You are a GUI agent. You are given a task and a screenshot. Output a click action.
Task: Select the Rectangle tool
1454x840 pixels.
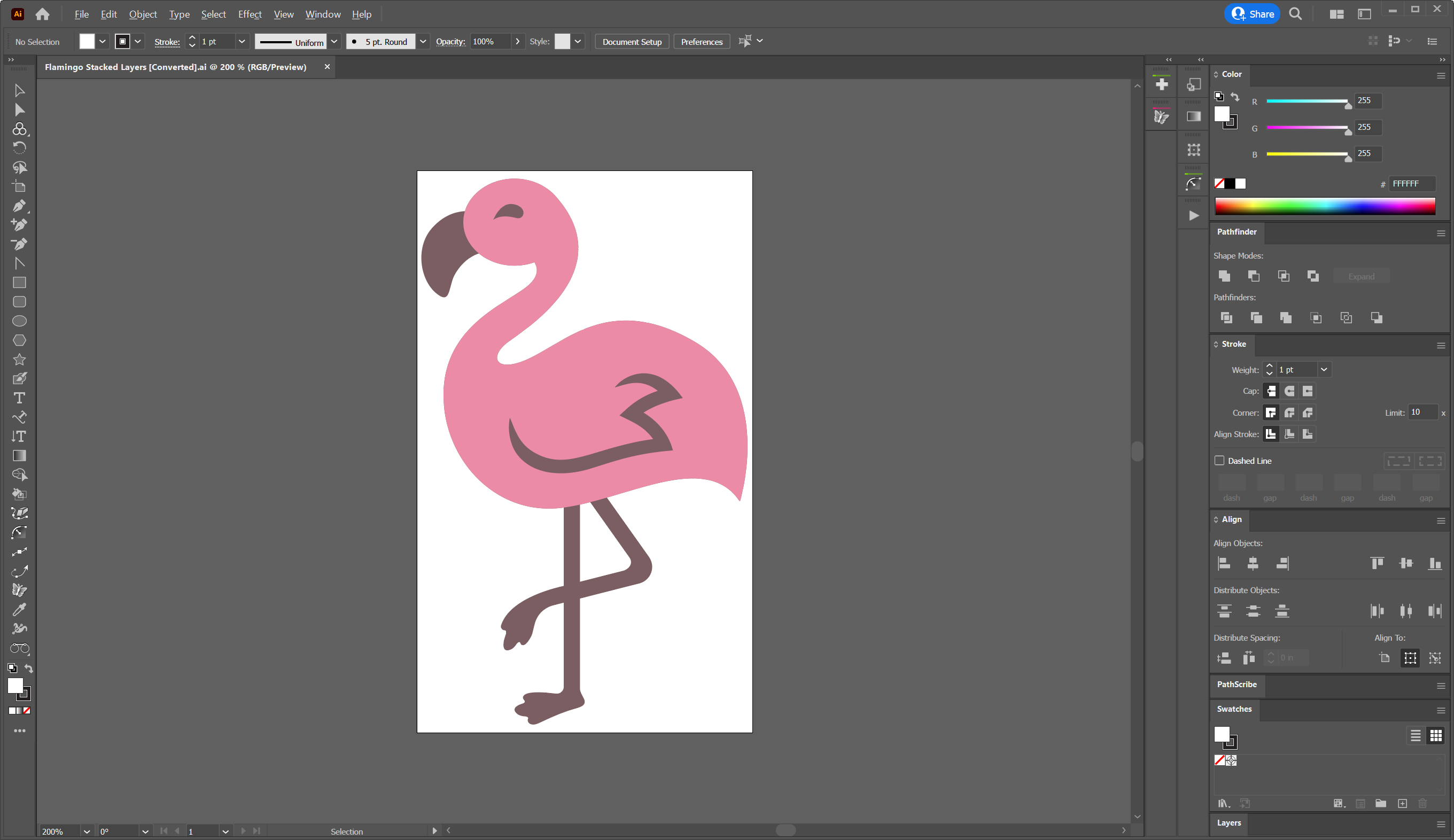coord(19,283)
